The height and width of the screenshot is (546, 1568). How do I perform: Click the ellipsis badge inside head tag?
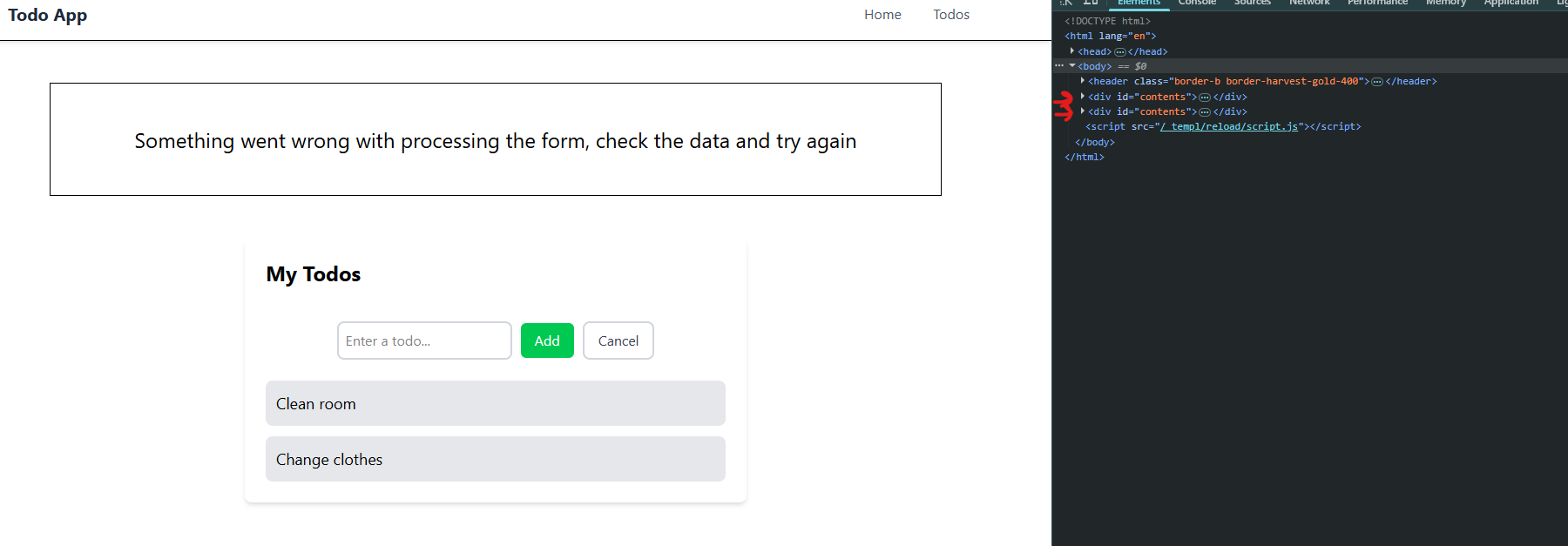click(1120, 52)
